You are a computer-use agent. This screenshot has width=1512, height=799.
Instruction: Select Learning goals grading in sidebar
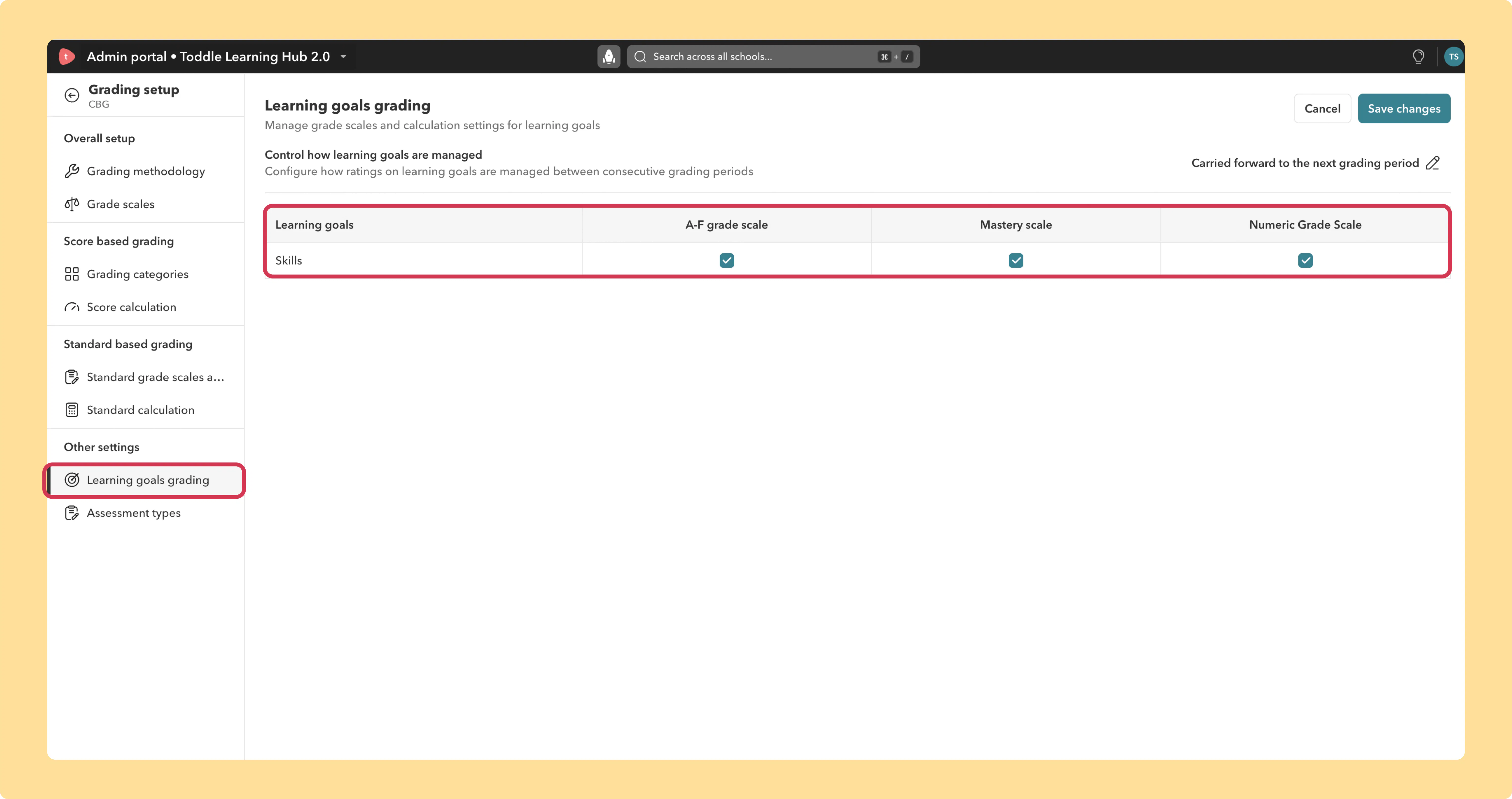tap(146, 480)
